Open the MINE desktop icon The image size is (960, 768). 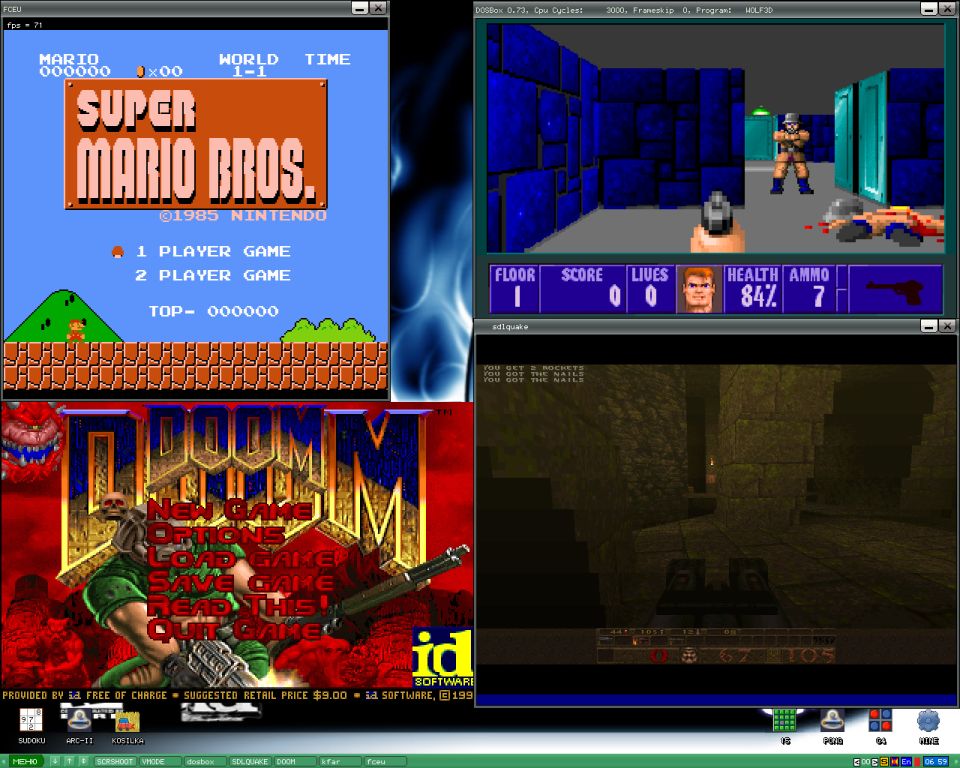(928, 721)
